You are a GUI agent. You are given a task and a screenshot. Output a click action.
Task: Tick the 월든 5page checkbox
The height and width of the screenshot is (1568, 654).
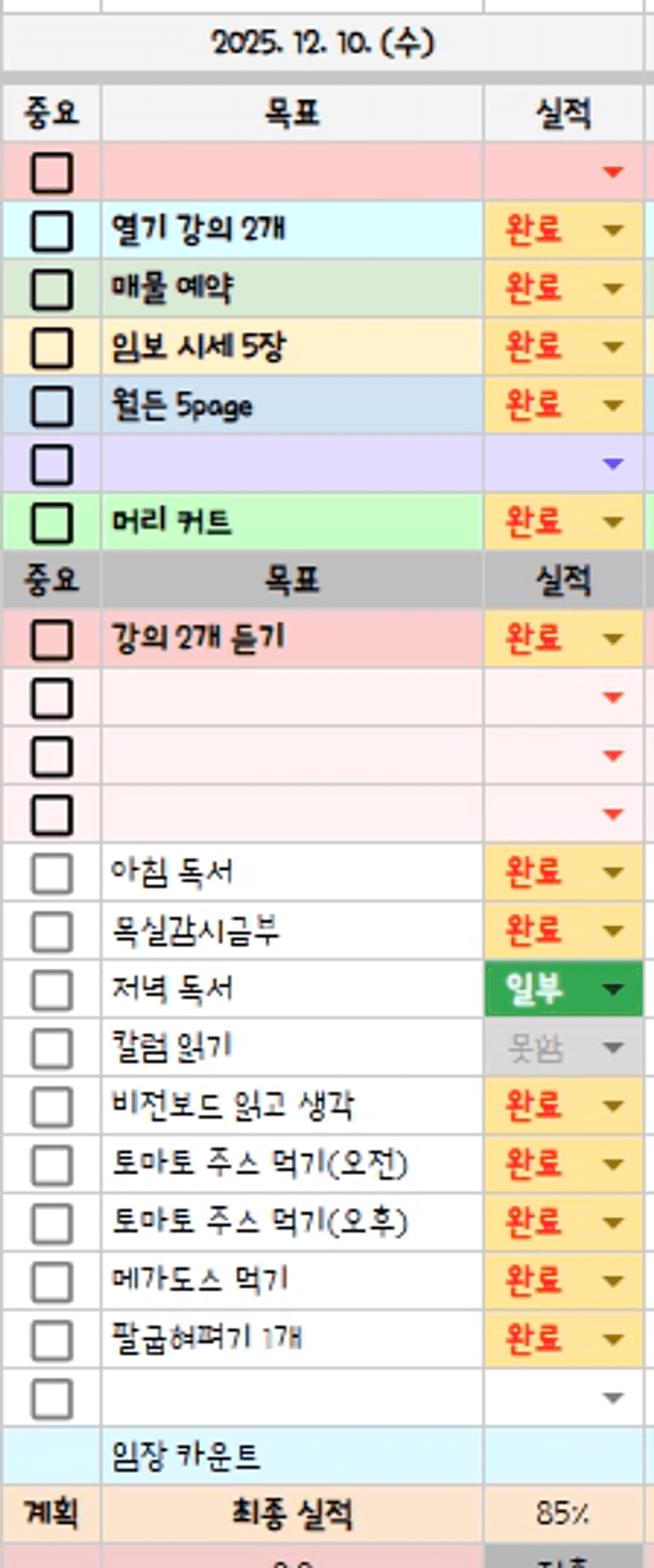coord(52,406)
